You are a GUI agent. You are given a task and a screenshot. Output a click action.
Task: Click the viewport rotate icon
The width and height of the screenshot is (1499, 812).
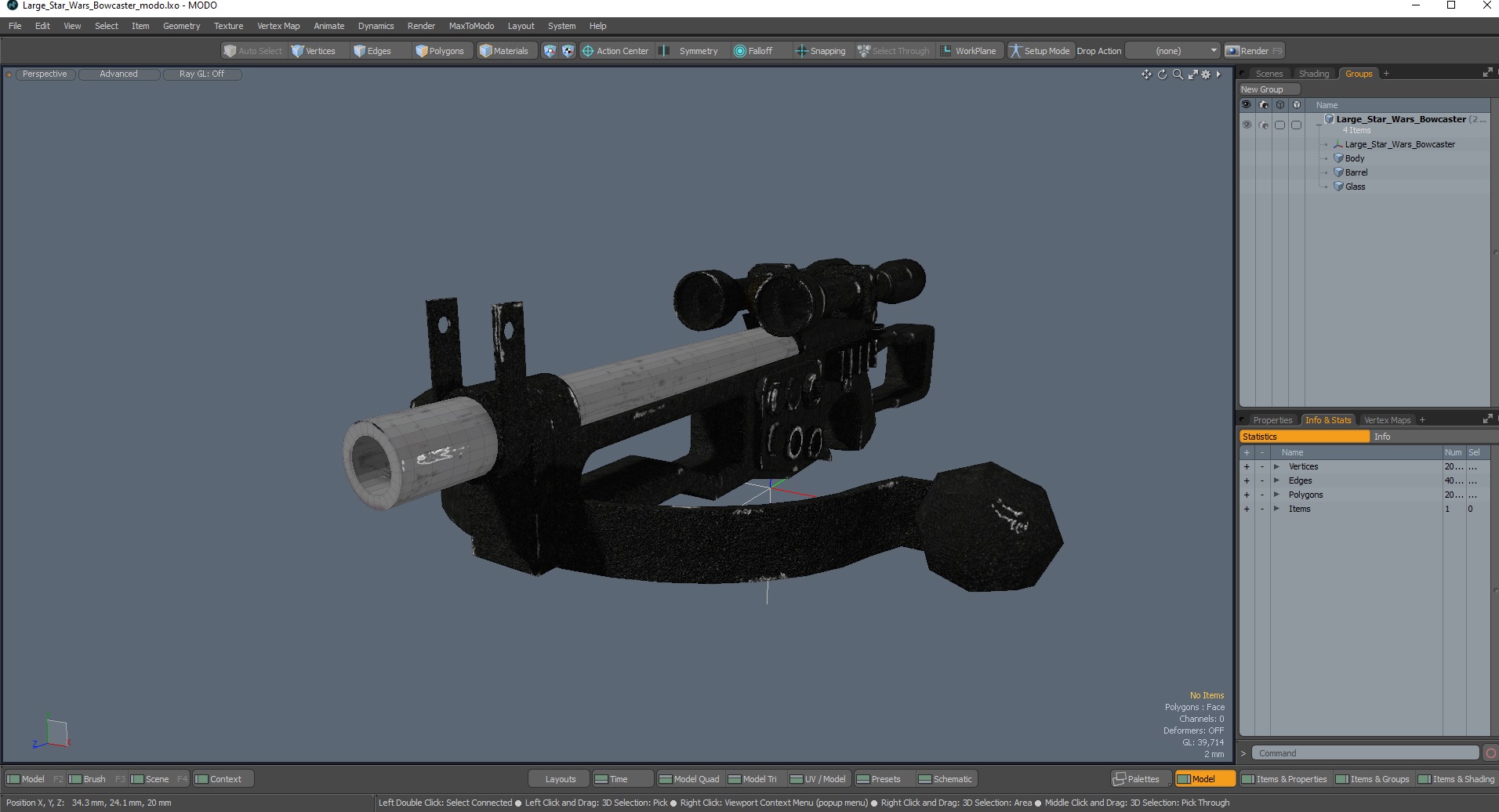pos(1162,74)
